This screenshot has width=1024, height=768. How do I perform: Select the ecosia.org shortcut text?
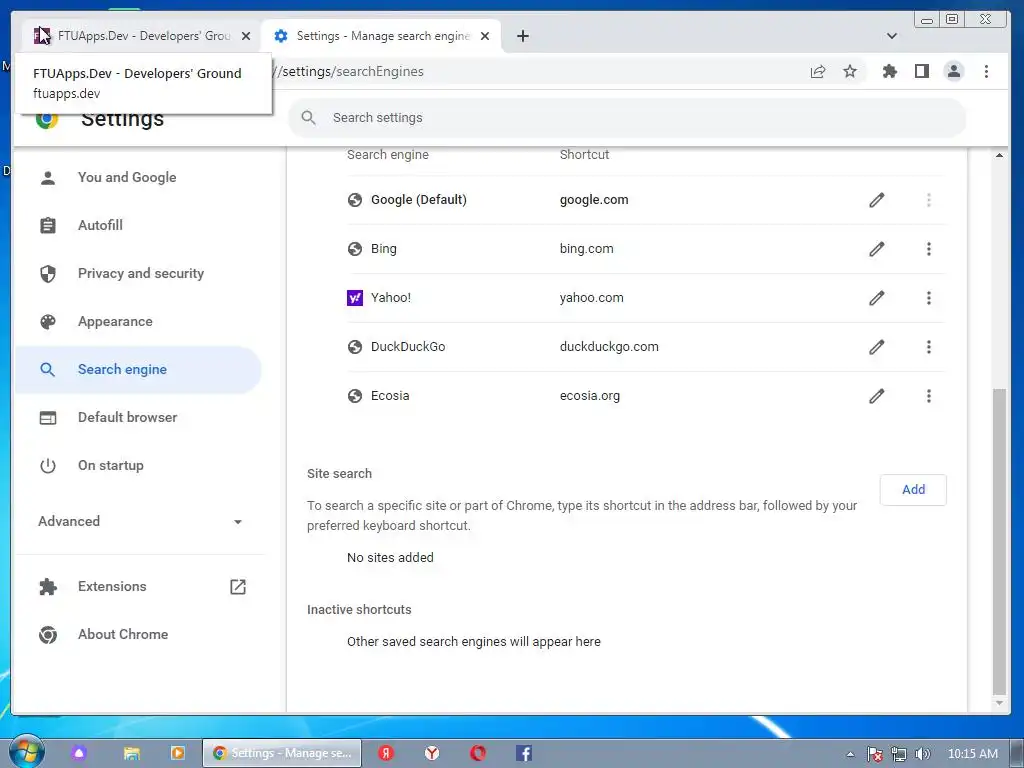tap(590, 396)
